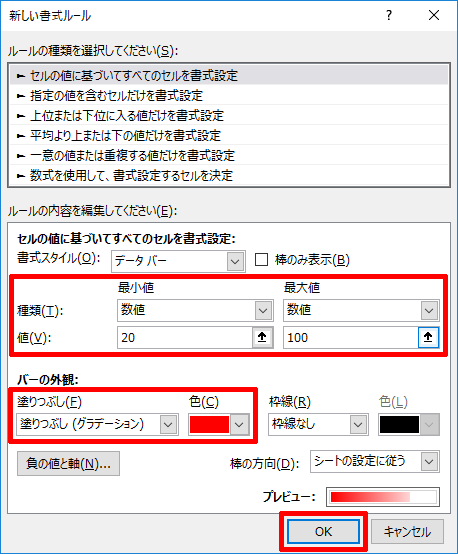Screen dimensions: 458x554
Task: Open the 塗りつぶし (グラデーション) dropdown
Action: (97, 424)
